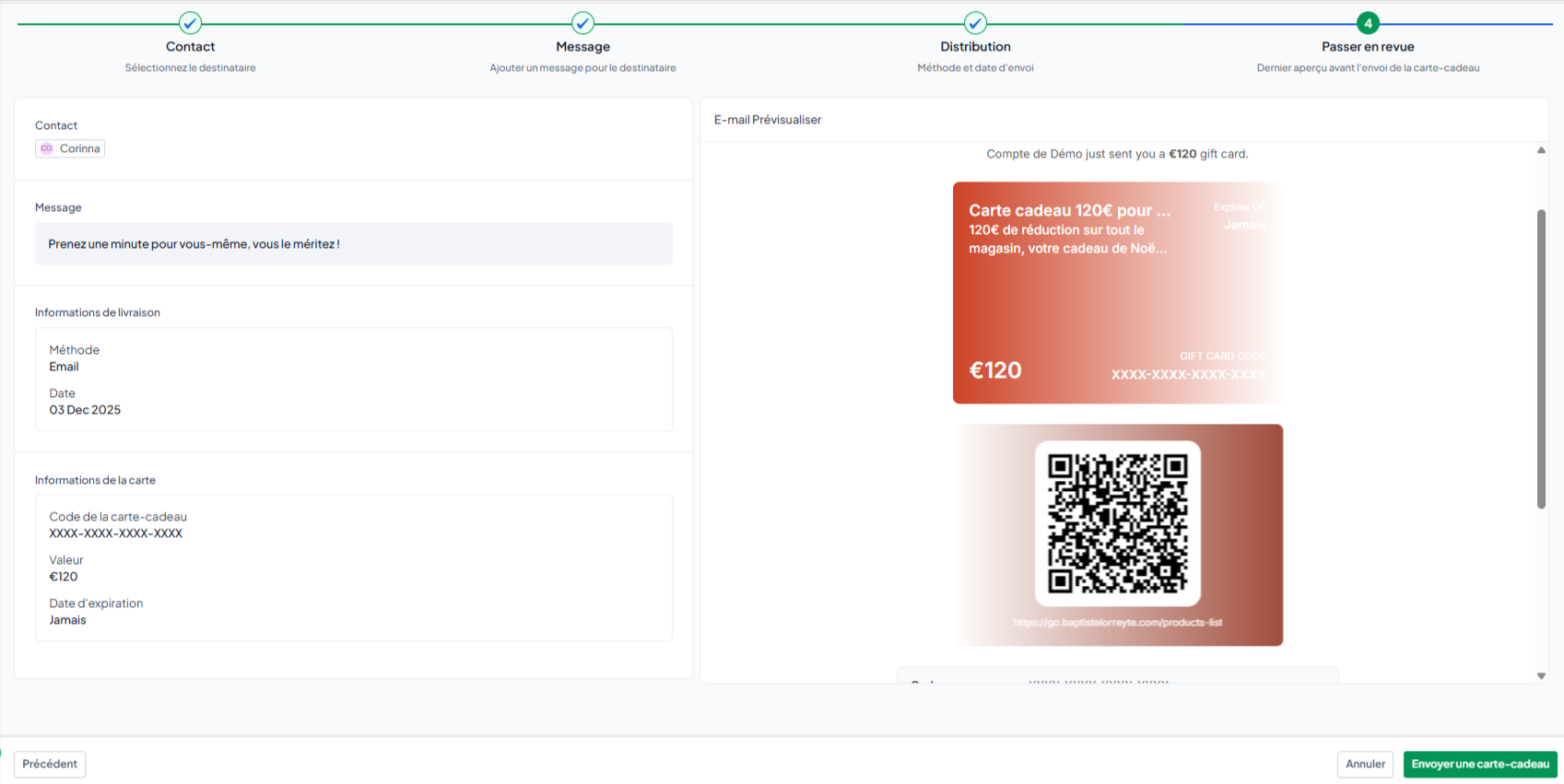Click 'GIFT CARD CODE' label on the card
1564x784 pixels.
point(1222,356)
